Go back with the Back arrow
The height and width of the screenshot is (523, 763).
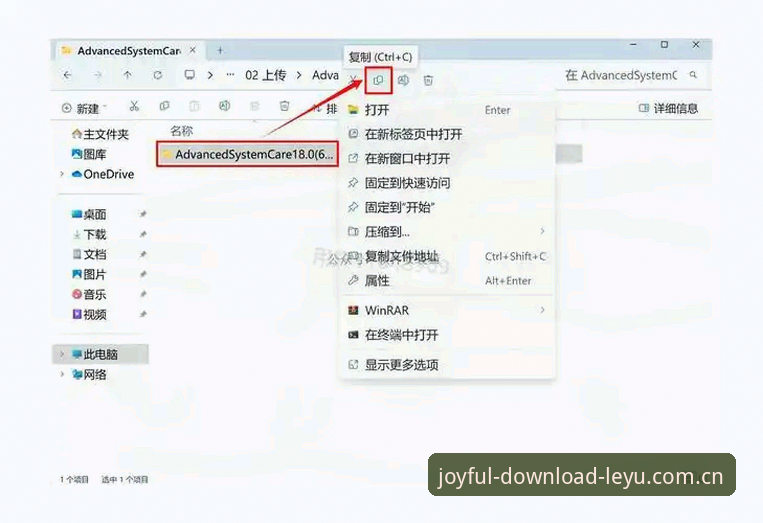point(68,75)
